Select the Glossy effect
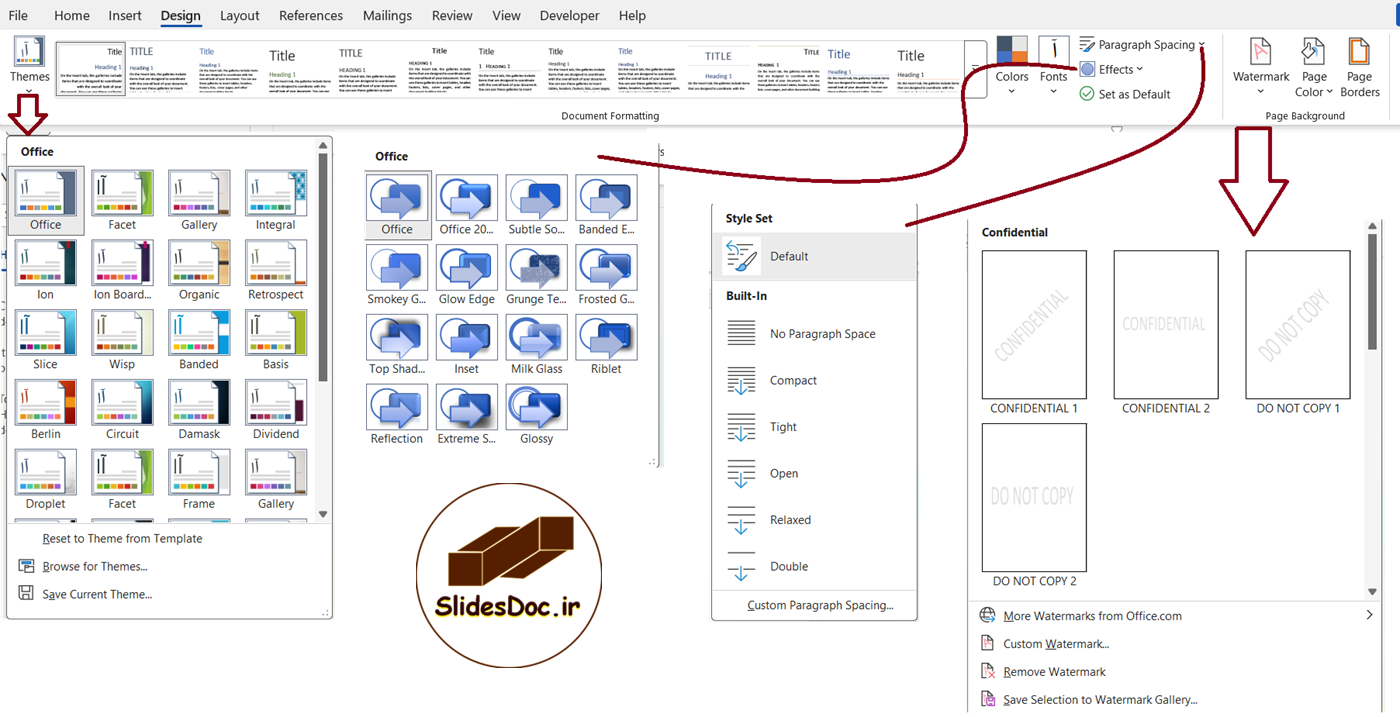Viewport: 1400px width, 717px height. (x=537, y=416)
